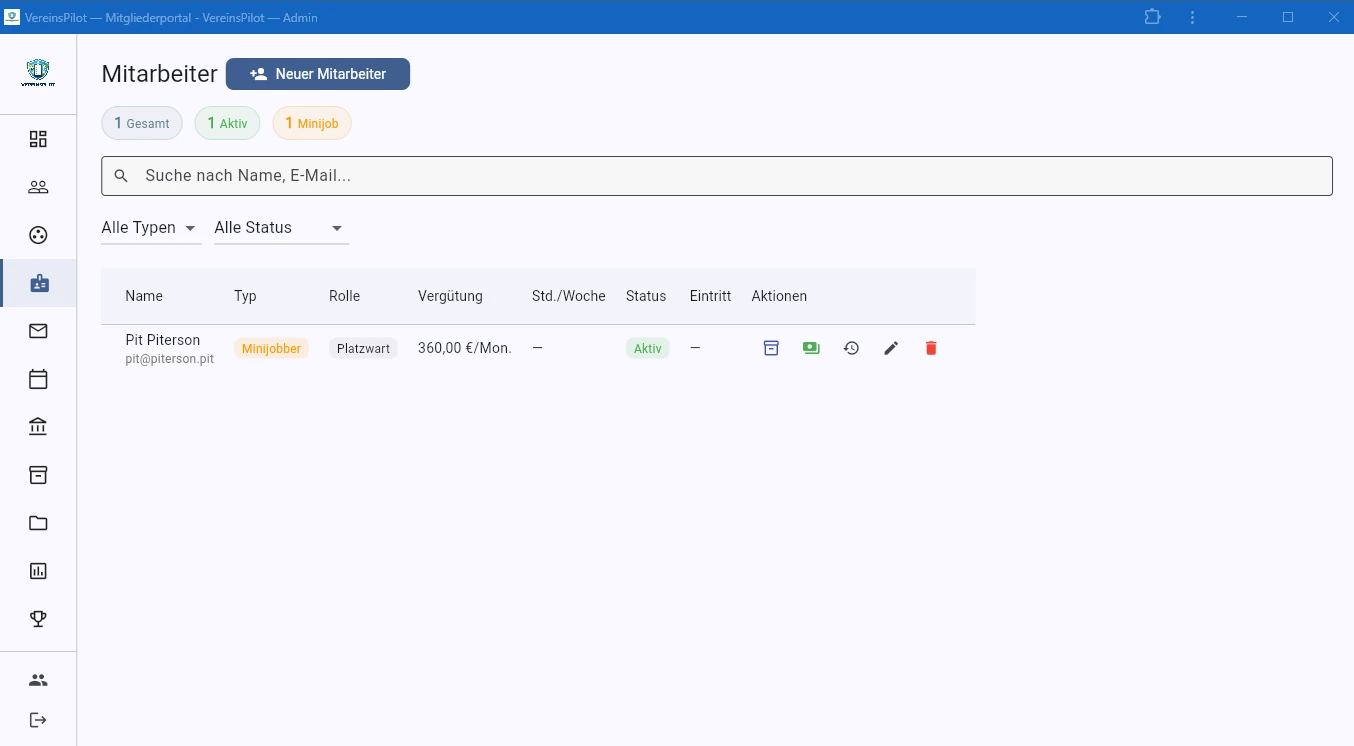Open payment icon for Pit Piterson

tap(811, 348)
